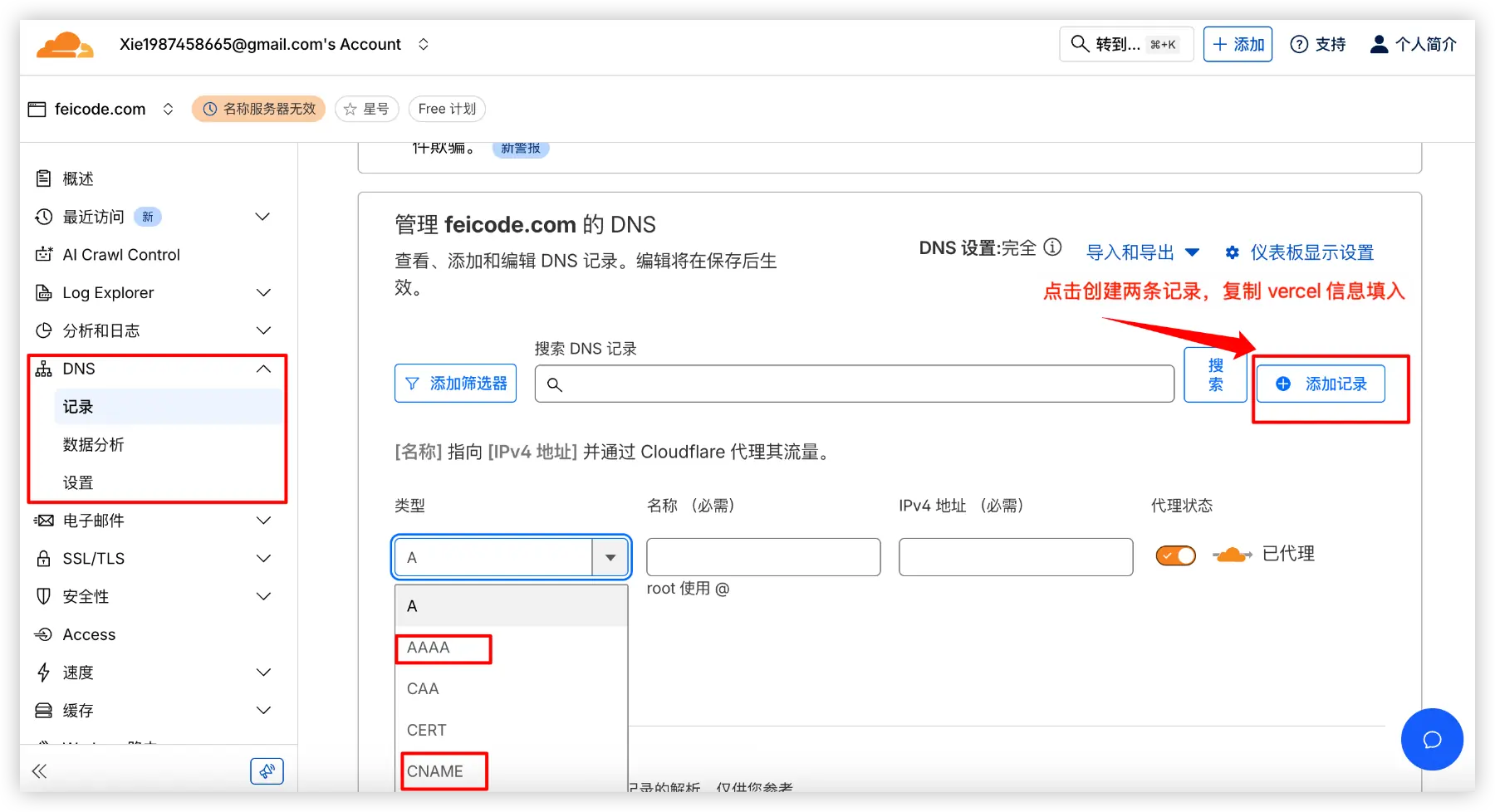The image size is (1495, 812).
Task: Open 仪表板显示设置
Action: [1300, 252]
